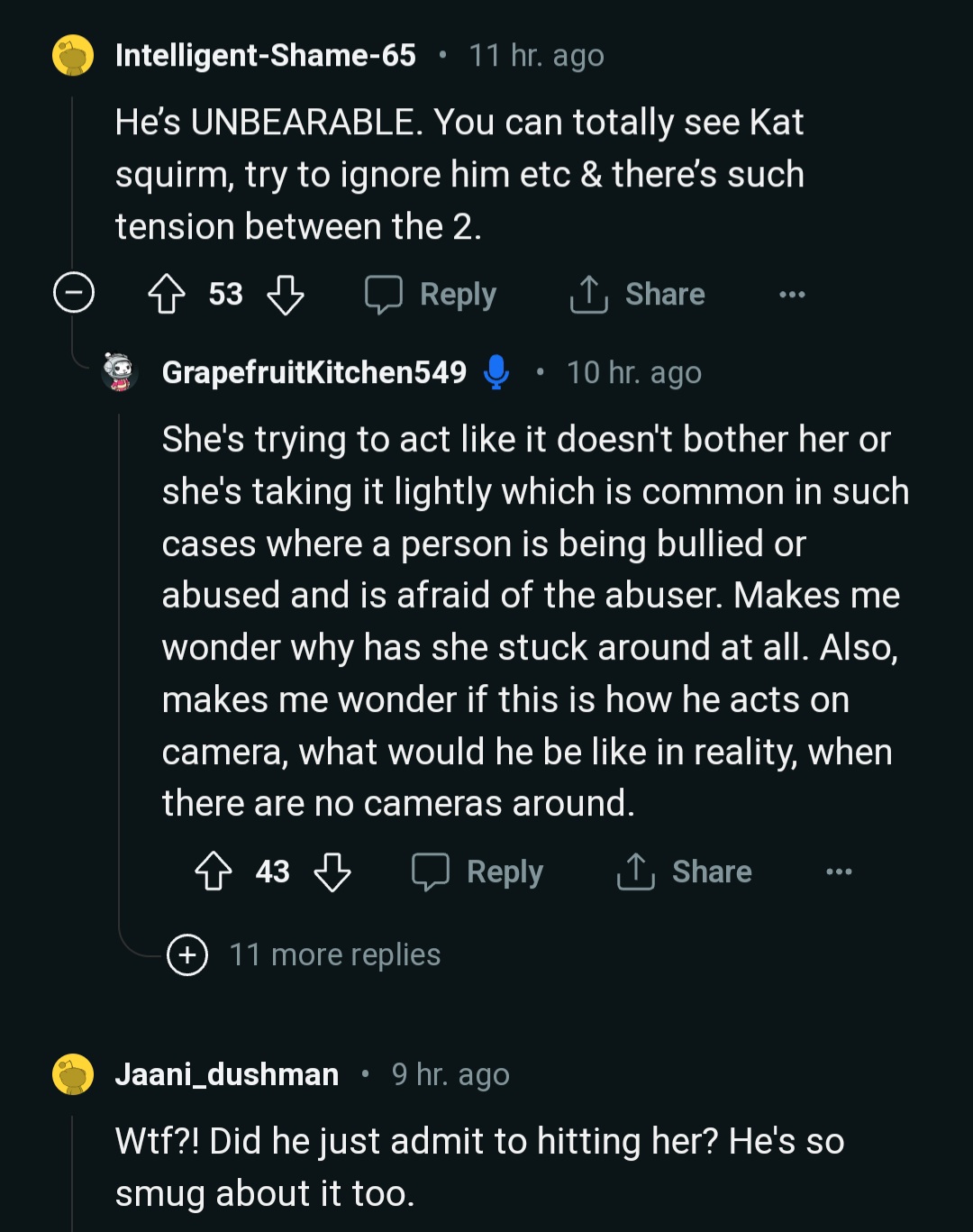The width and height of the screenshot is (973, 1232).
Task: Click the '11 more replies' text
Action: tap(335, 954)
